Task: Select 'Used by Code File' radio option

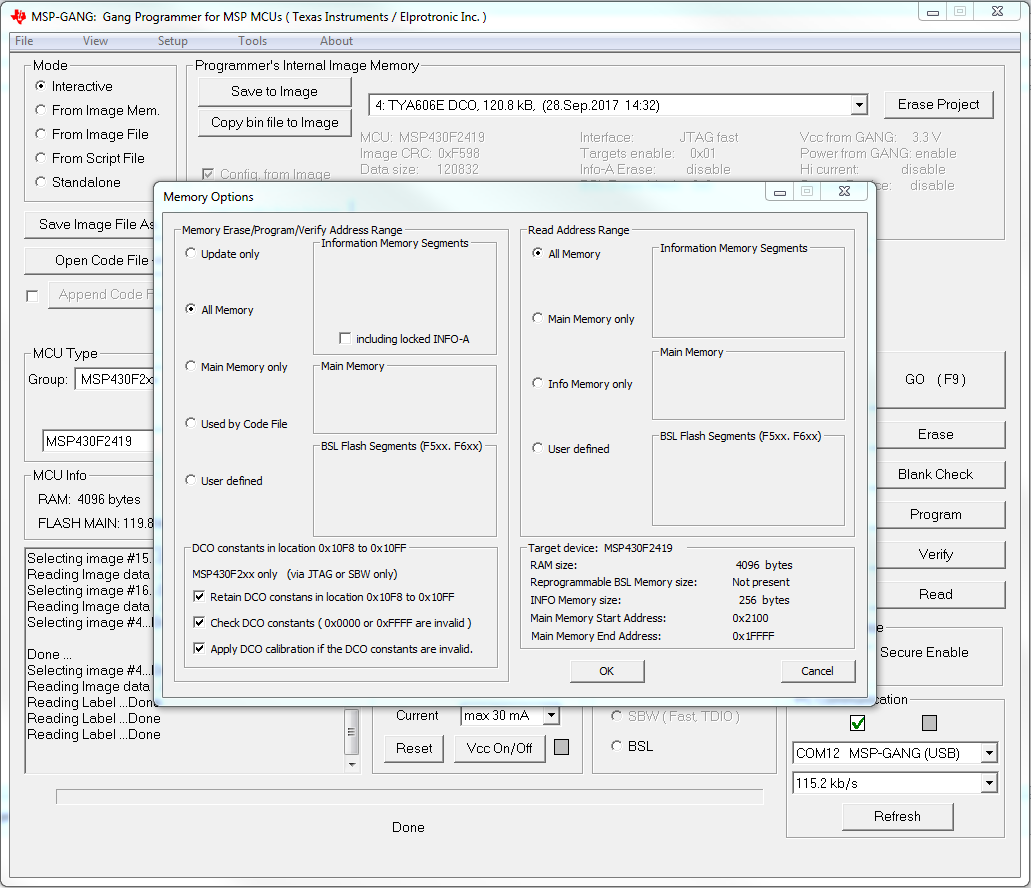Action: coord(191,424)
